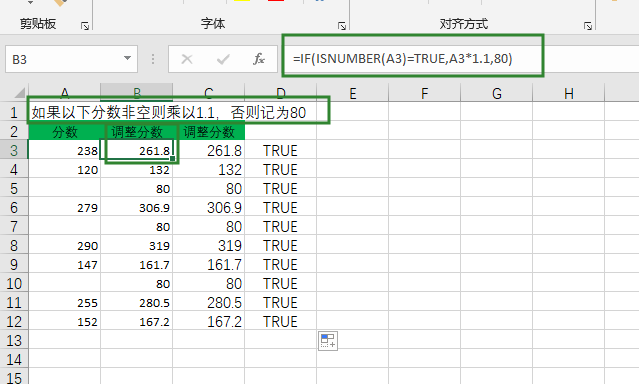Open the Alignment group dialog launcher
This screenshot has width=639, height=384.
pos(588,26)
